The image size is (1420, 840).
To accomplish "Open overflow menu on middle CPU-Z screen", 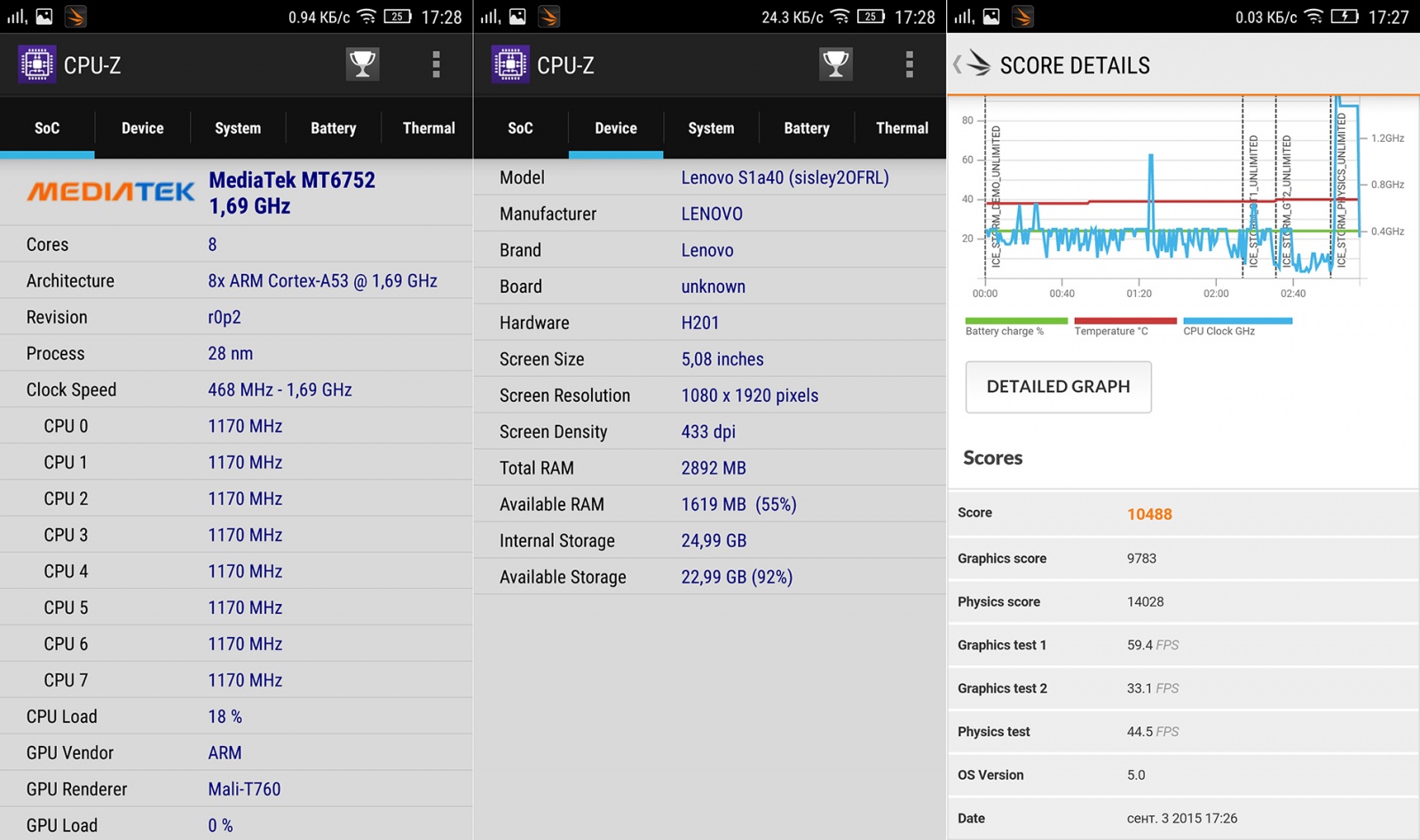I will 909,64.
